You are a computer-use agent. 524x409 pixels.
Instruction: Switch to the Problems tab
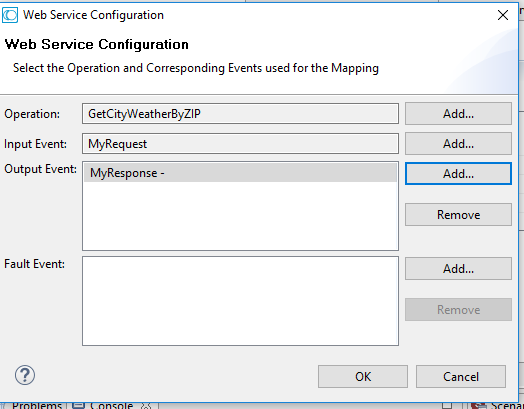click(x=37, y=405)
